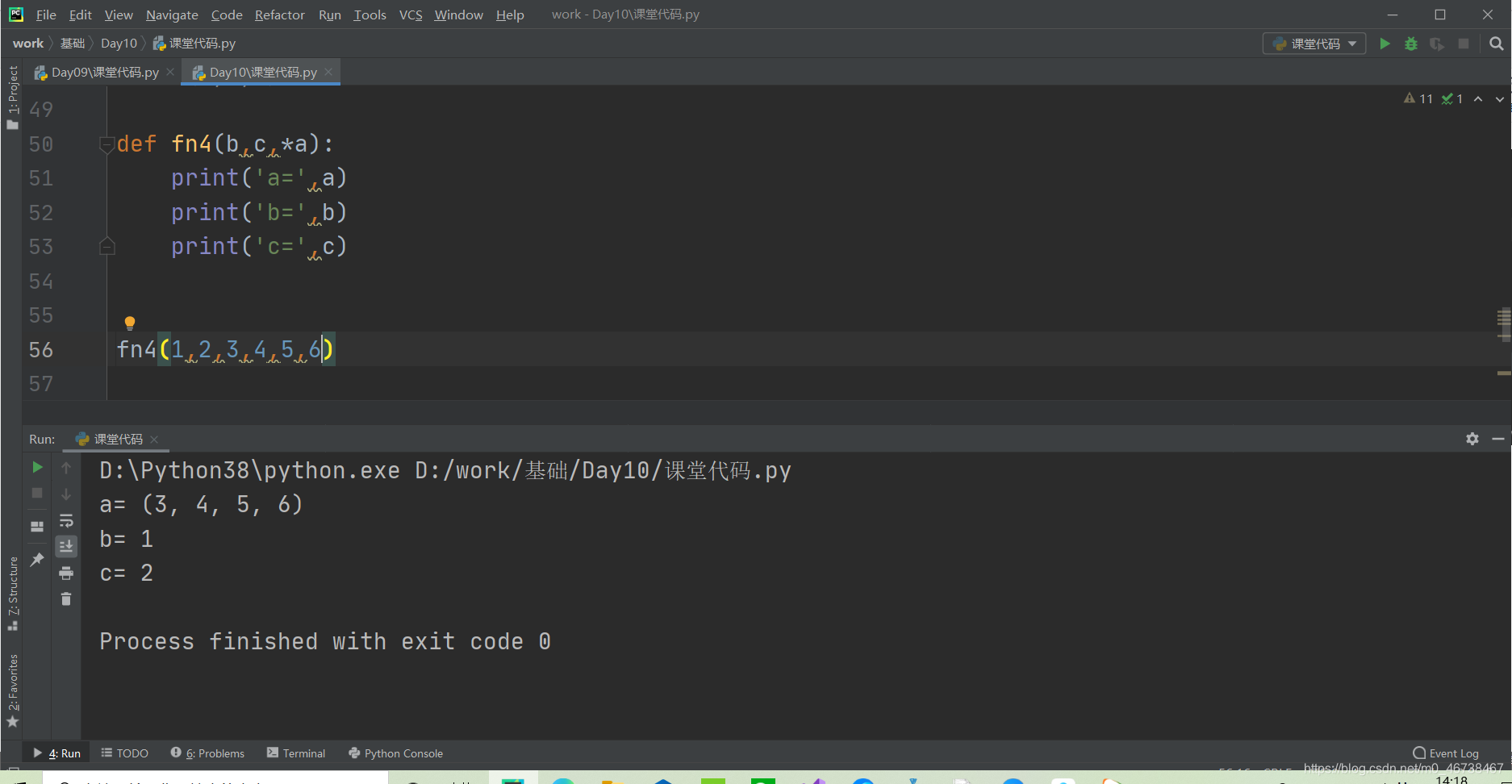
Task: Open the Project tool window
Action: click(x=12, y=97)
